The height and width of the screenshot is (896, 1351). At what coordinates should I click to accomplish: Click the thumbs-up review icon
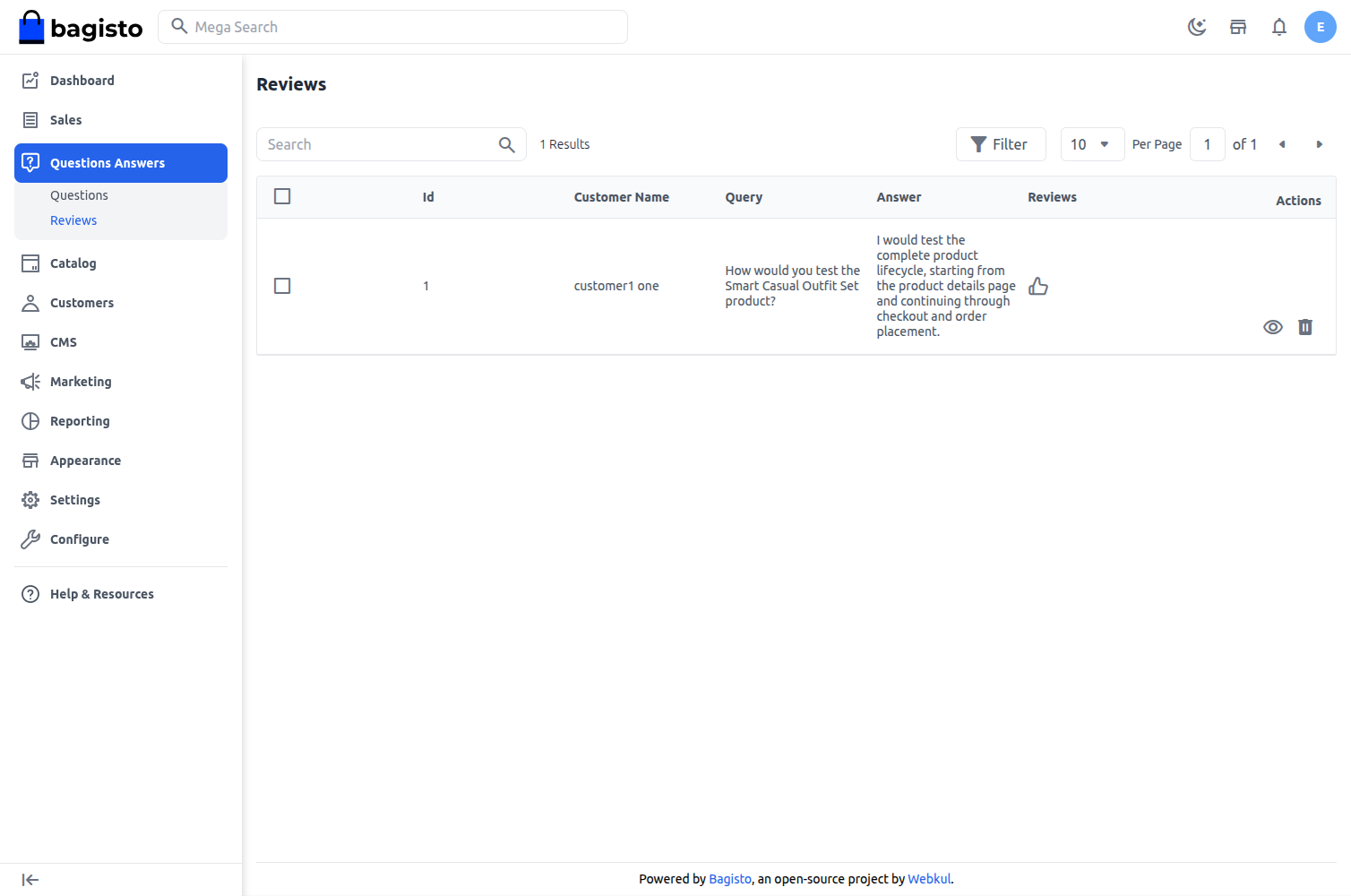pyautogui.click(x=1038, y=286)
